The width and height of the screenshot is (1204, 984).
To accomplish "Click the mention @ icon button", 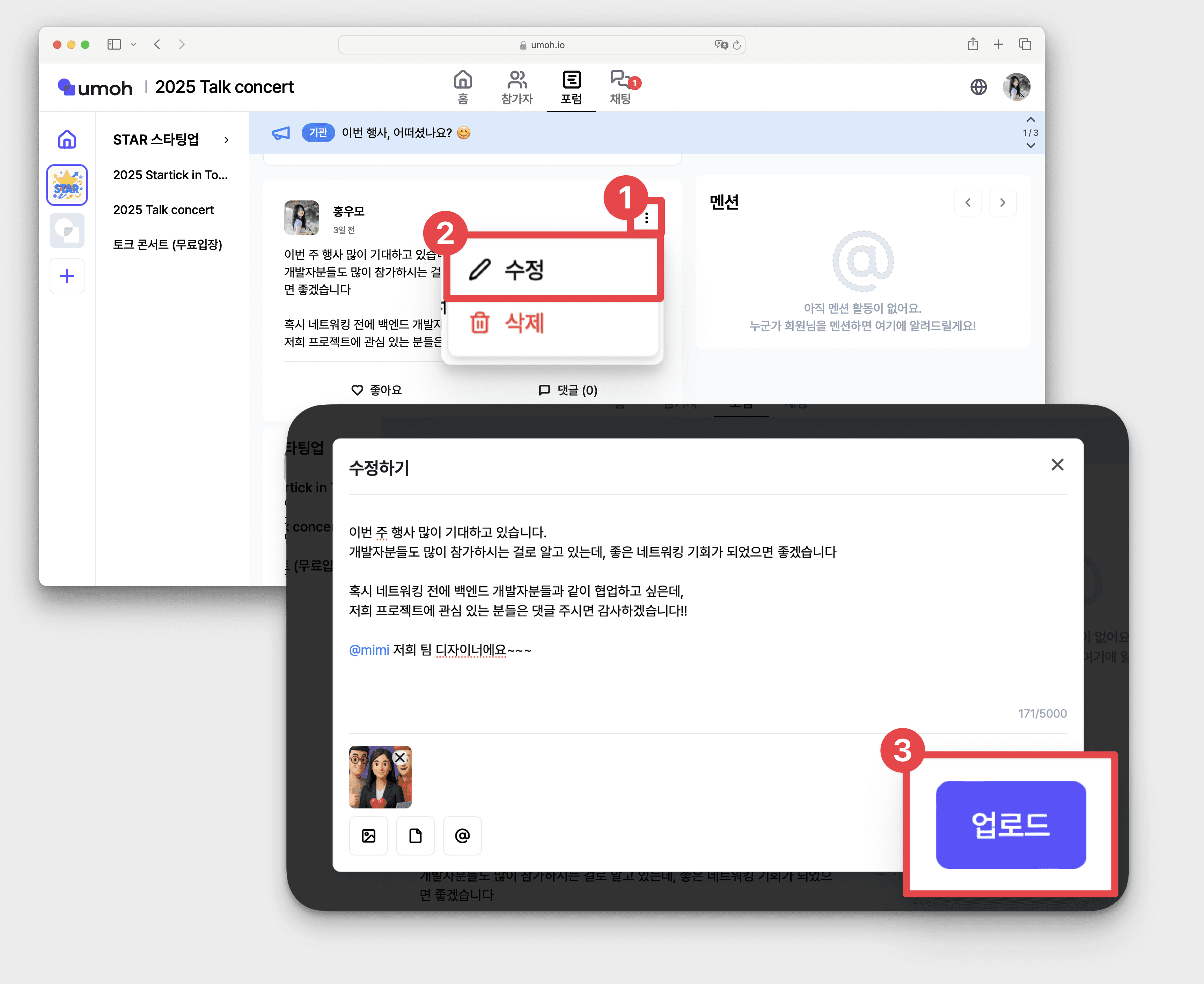I will pos(462,836).
